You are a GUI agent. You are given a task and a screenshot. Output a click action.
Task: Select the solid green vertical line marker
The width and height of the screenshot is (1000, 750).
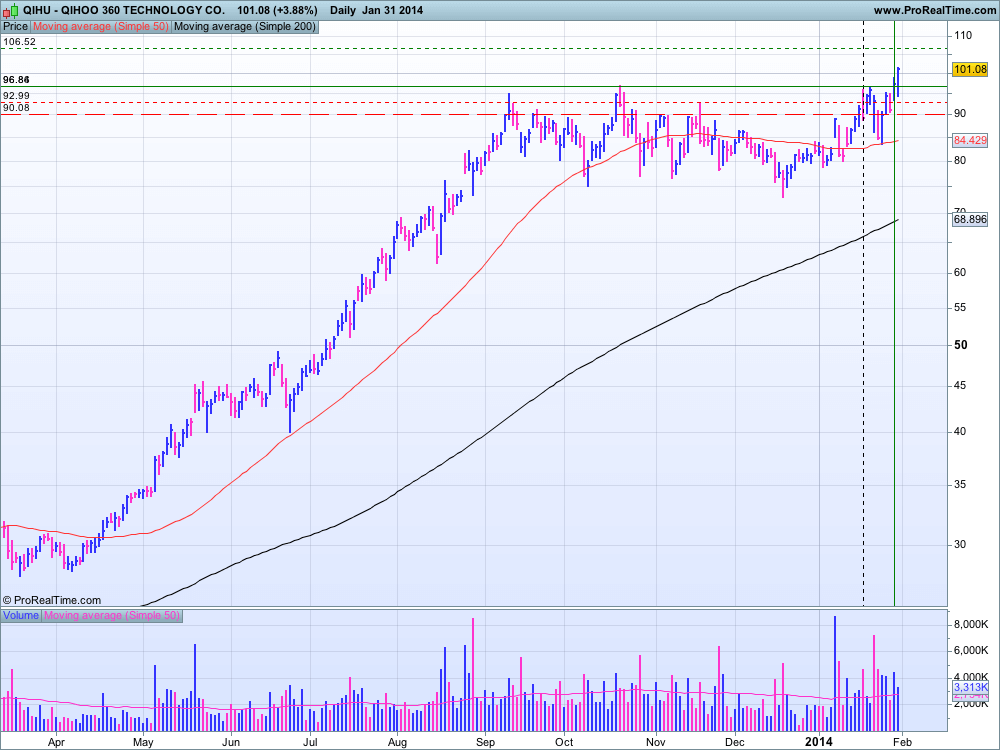pyautogui.click(x=894, y=312)
